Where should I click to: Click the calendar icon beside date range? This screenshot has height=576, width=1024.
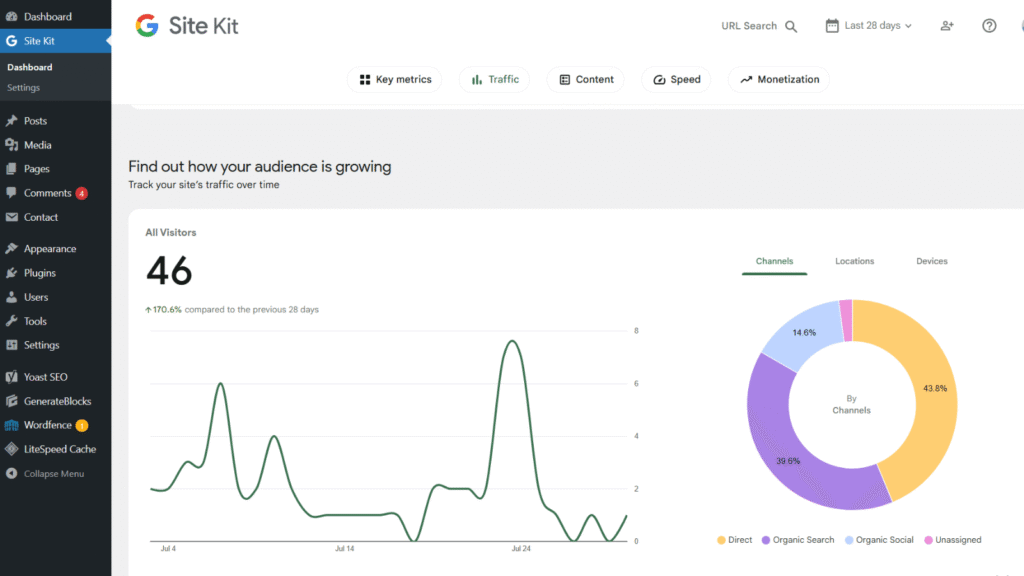(x=831, y=25)
